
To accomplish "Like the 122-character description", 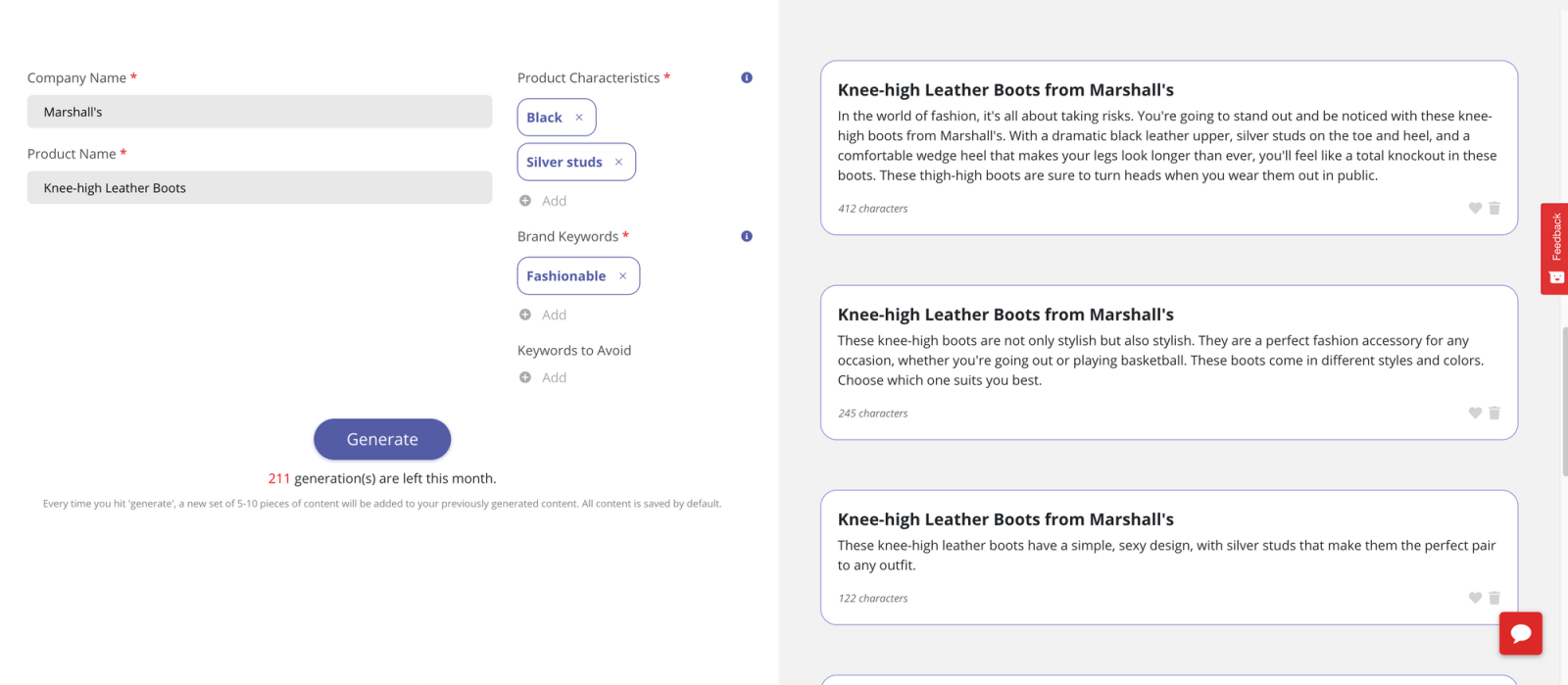I will pyautogui.click(x=1475, y=598).
